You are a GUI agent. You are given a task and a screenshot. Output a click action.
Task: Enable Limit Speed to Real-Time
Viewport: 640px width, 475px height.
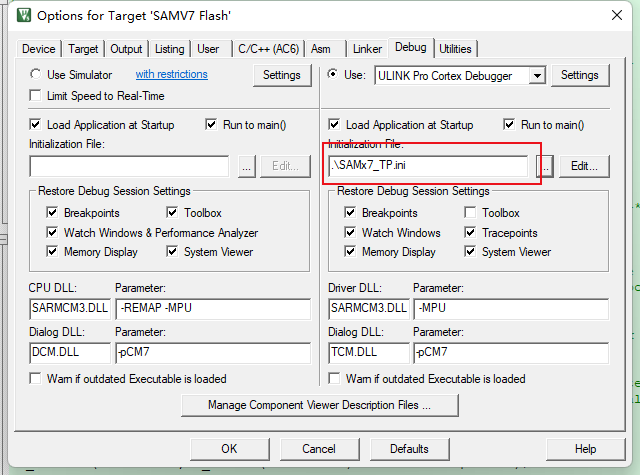[37, 96]
